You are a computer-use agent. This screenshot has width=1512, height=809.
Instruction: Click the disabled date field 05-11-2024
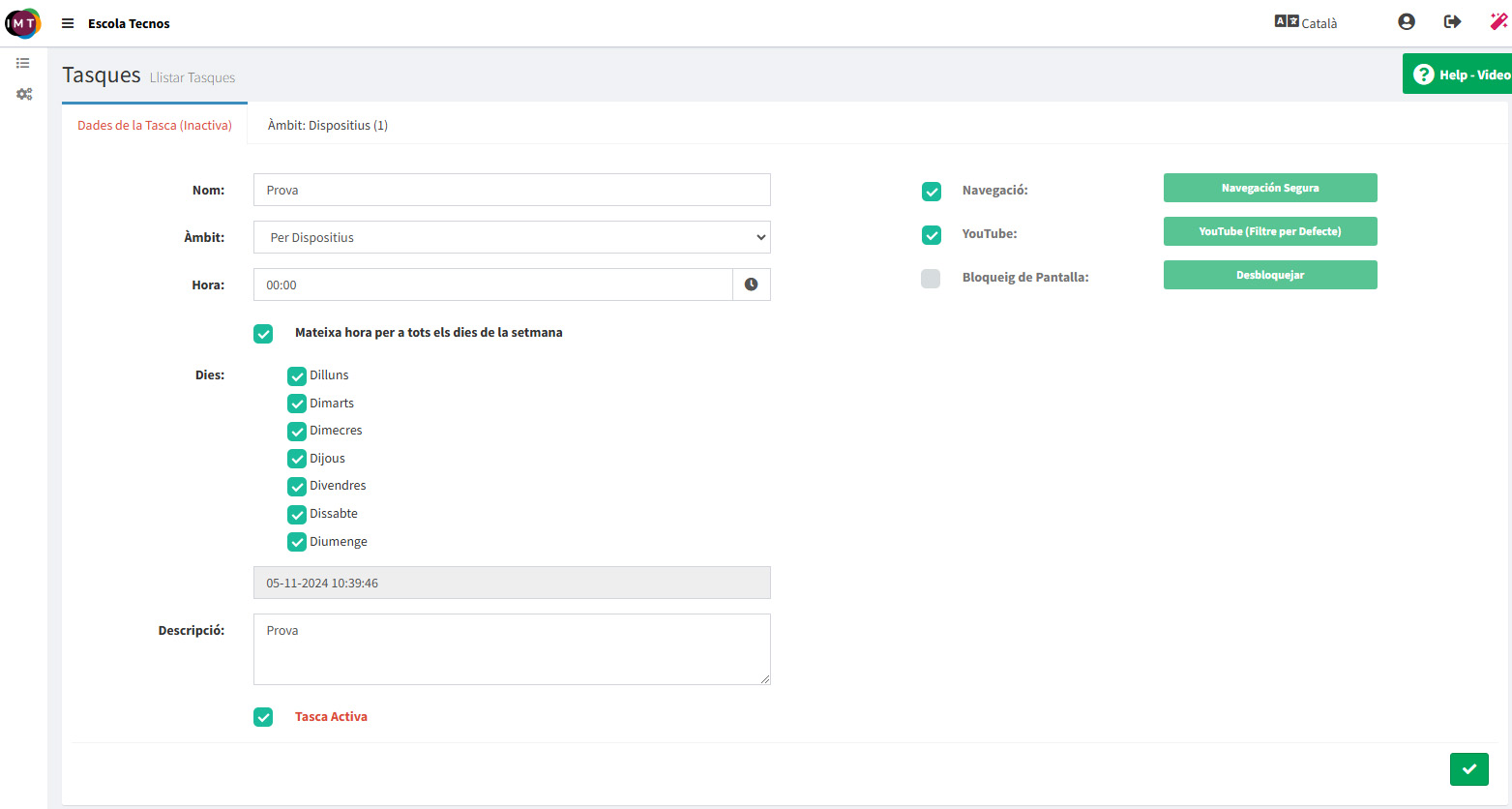[512, 583]
